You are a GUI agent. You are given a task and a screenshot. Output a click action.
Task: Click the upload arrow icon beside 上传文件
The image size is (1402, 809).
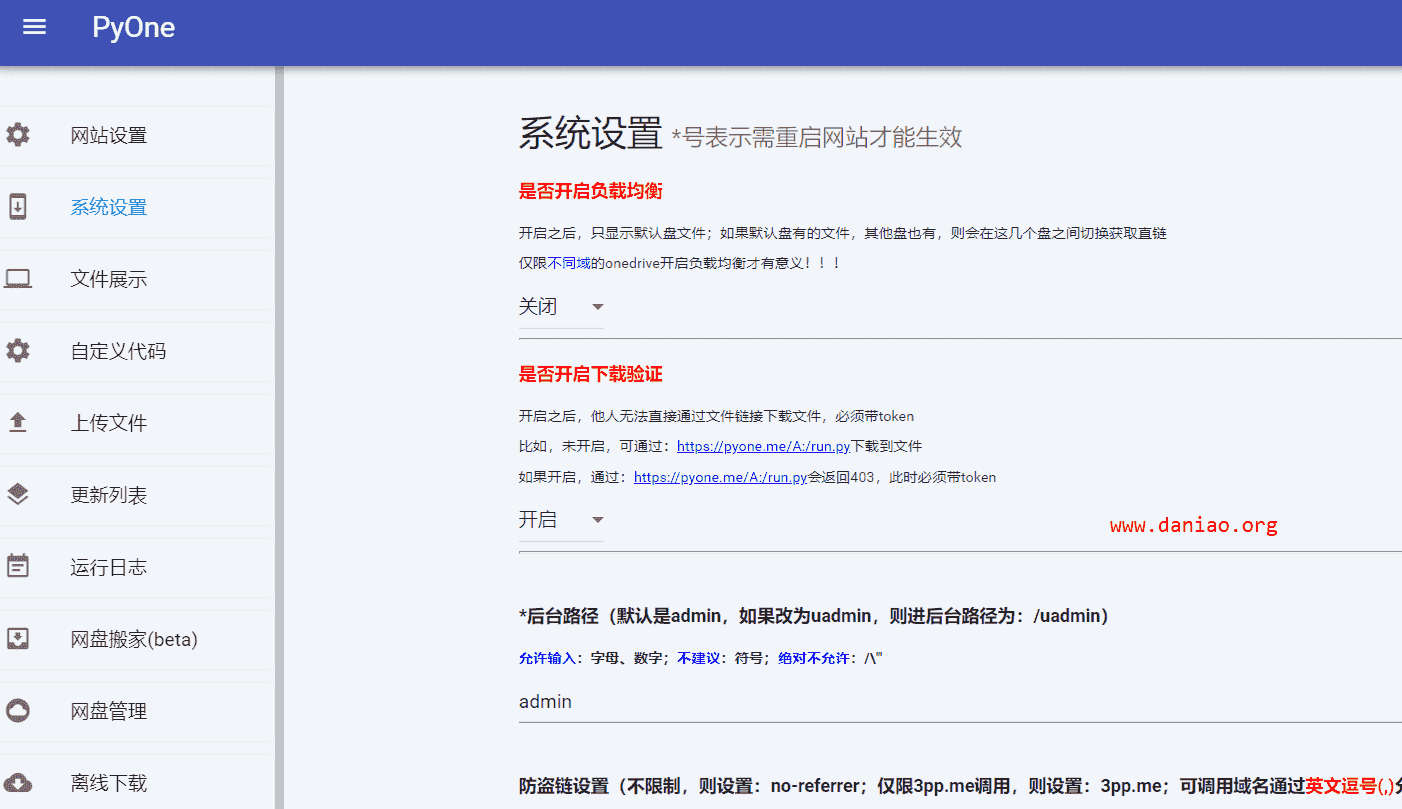click(x=17, y=423)
